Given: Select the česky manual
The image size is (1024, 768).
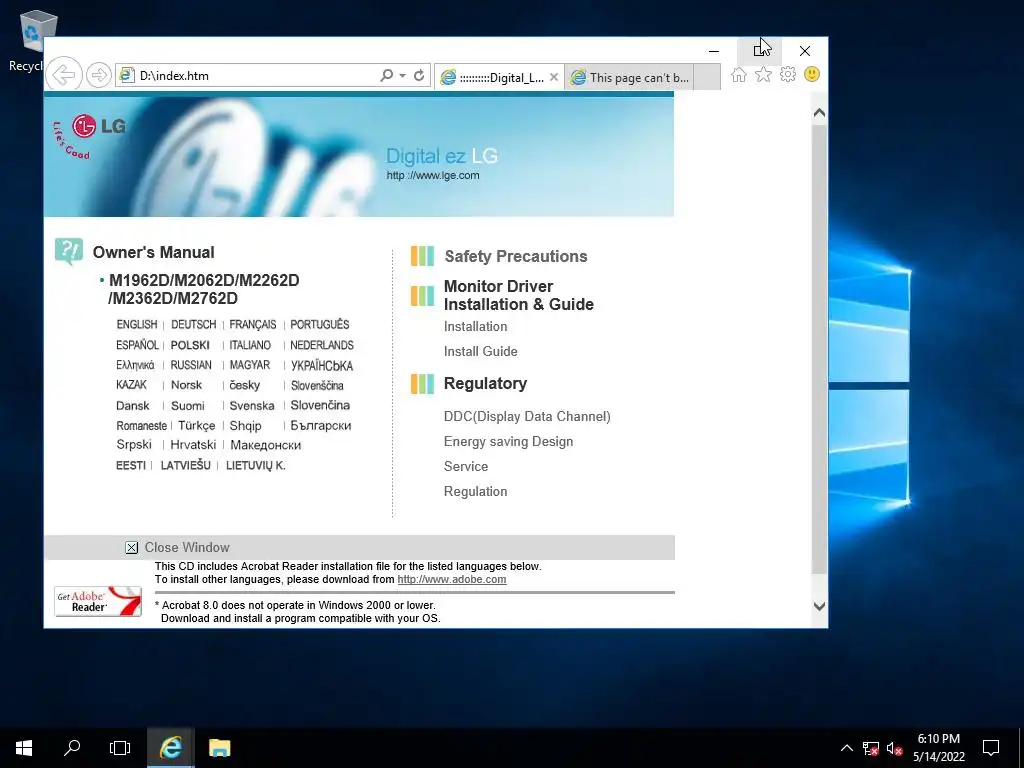Looking at the screenshot, I should click(244, 385).
